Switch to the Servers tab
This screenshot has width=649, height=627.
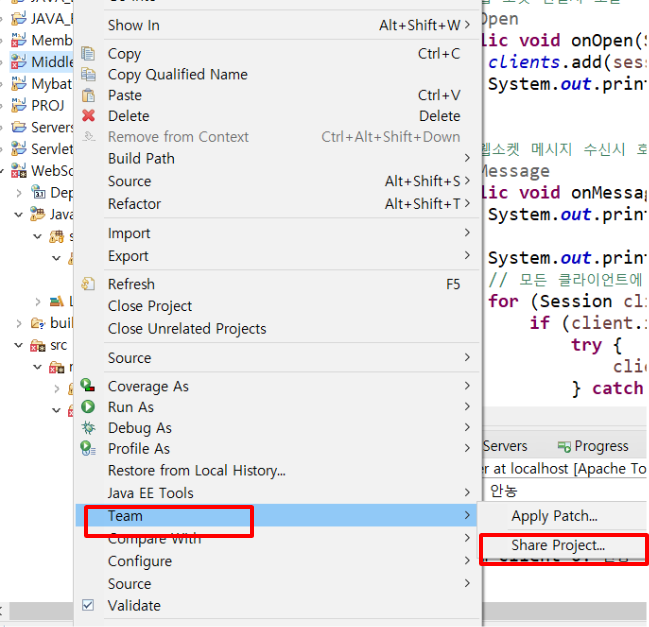pos(505,446)
